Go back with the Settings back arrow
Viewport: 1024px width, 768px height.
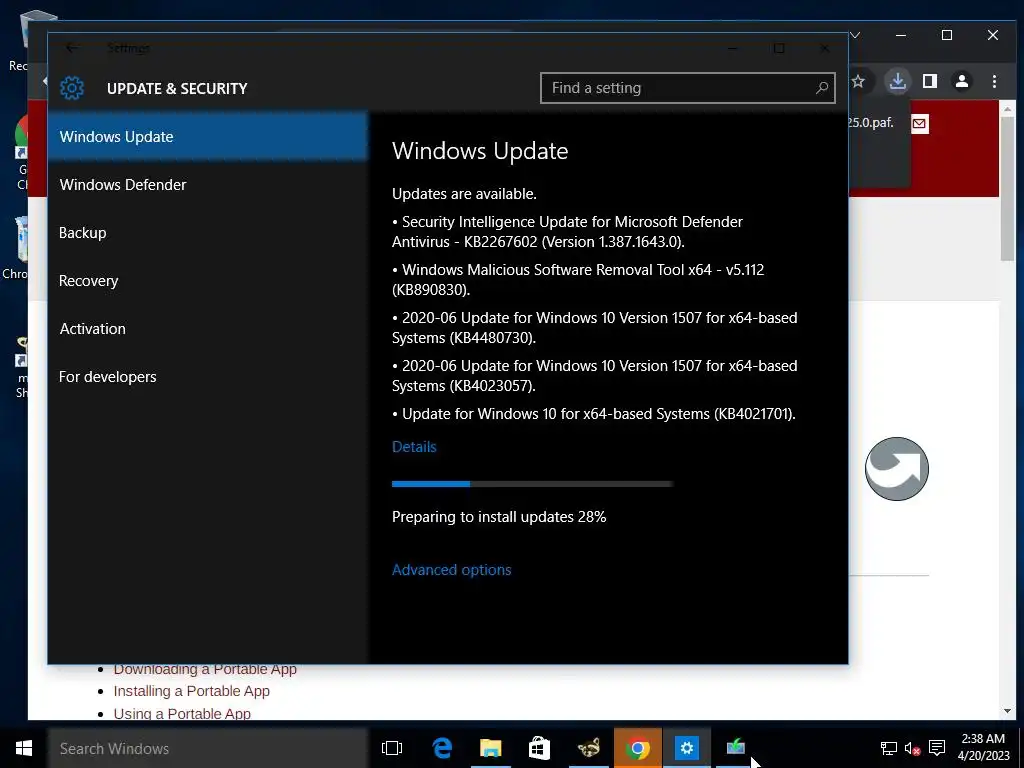[72, 48]
